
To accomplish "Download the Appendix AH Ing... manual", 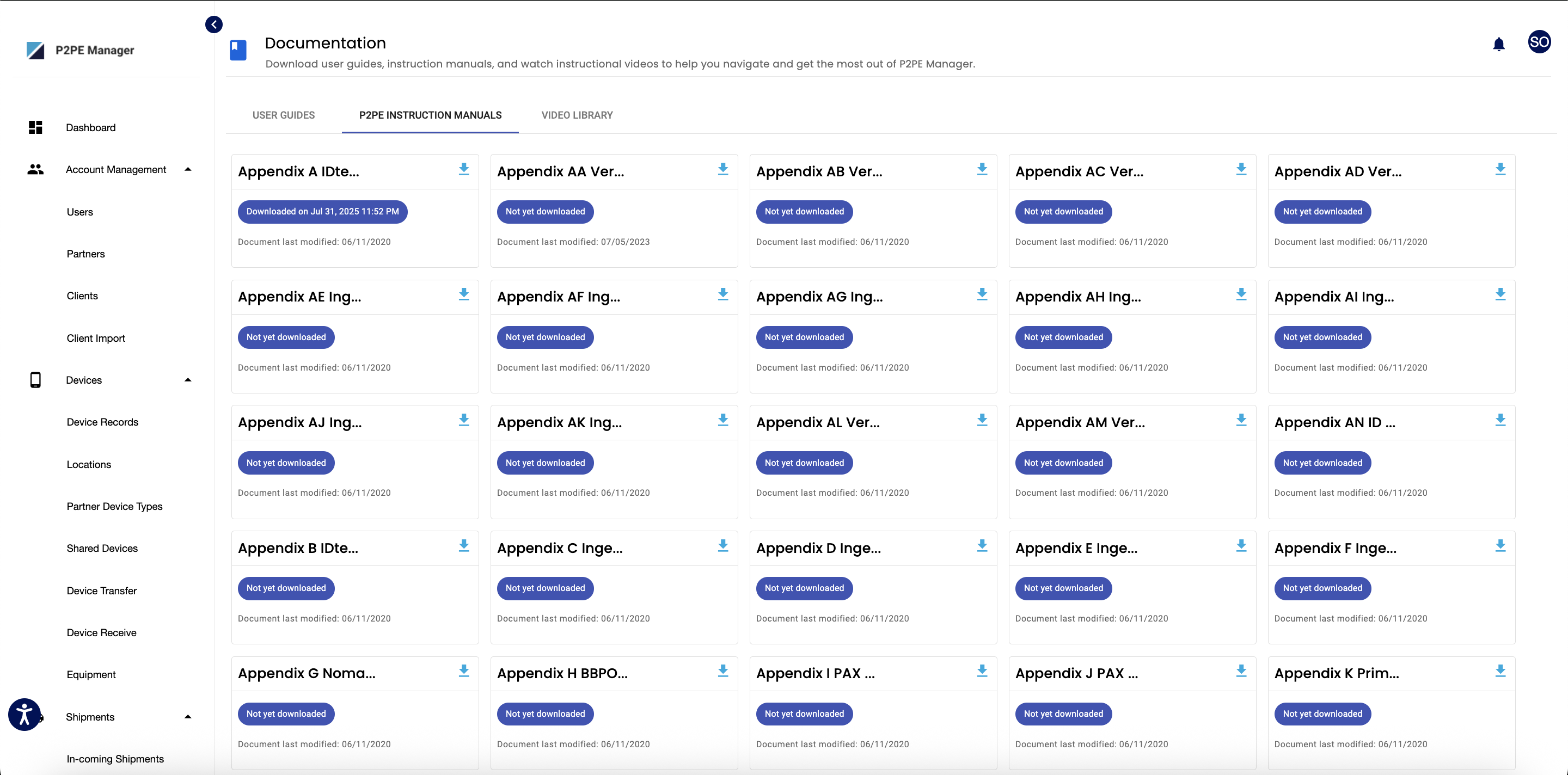I will [1241, 294].
